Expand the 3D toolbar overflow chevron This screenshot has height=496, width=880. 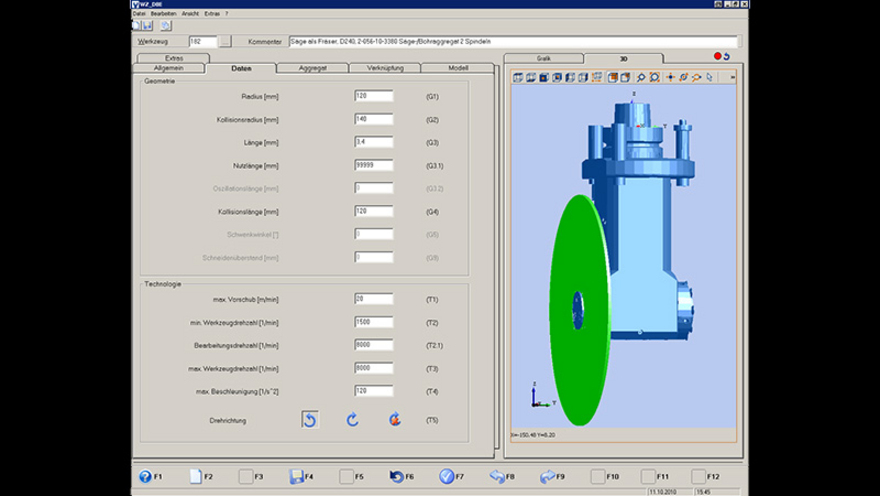click(x=732, y=77)
